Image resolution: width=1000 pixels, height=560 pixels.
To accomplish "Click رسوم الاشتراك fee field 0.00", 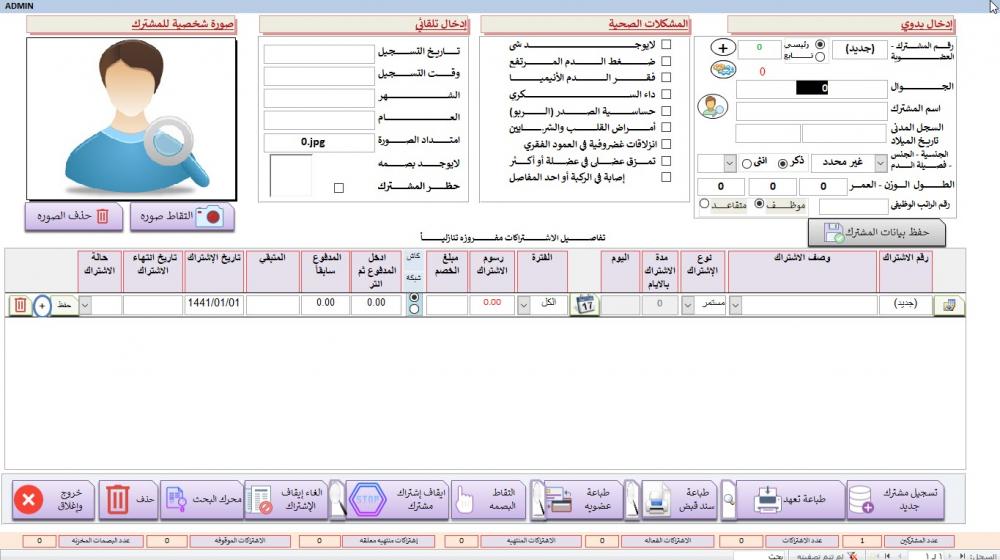I will pyautogui.click(x=492, y=305).
